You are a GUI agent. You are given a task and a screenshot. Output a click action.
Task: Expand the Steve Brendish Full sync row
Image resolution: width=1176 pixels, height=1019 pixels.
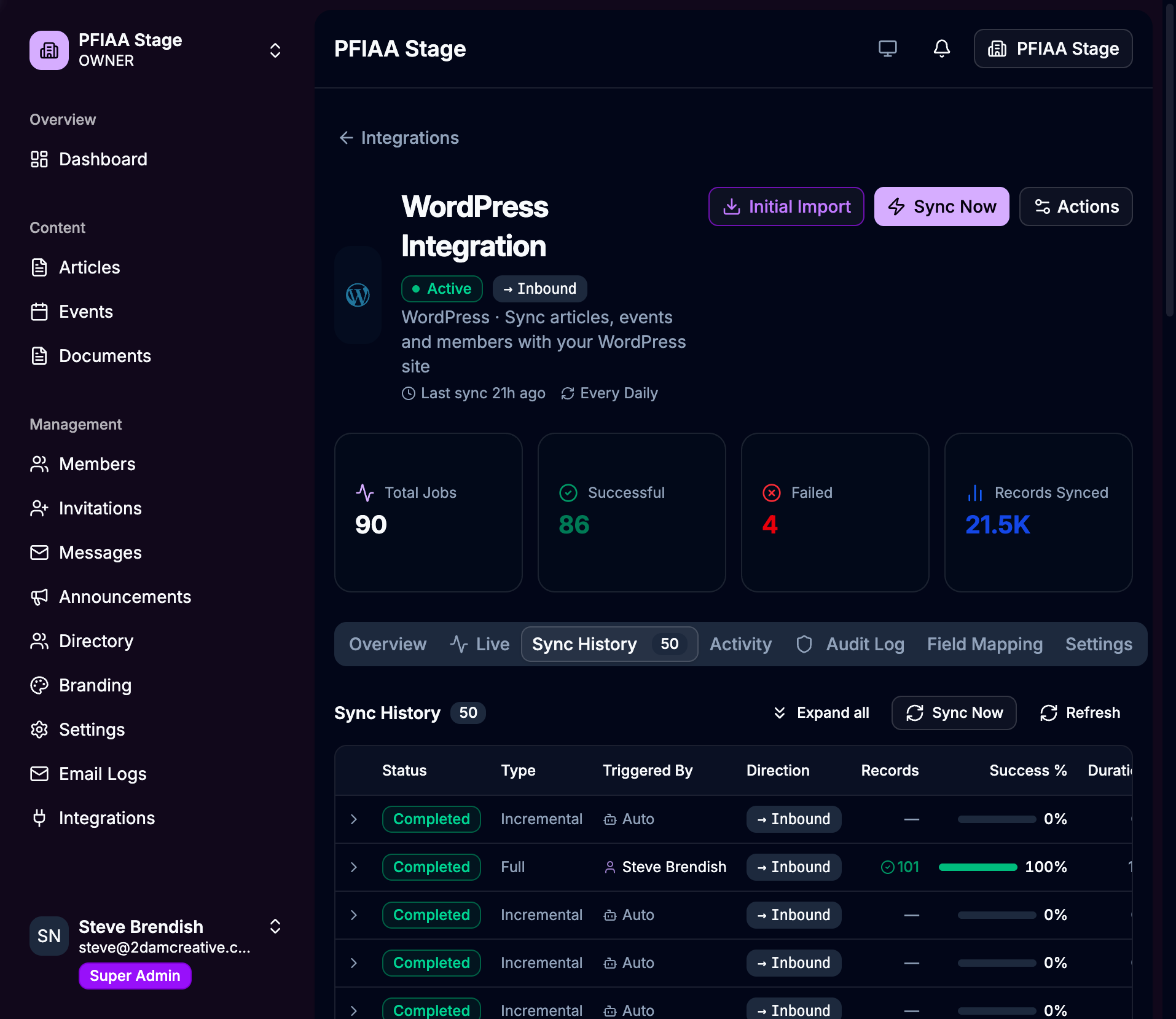(x=354, y=867)
